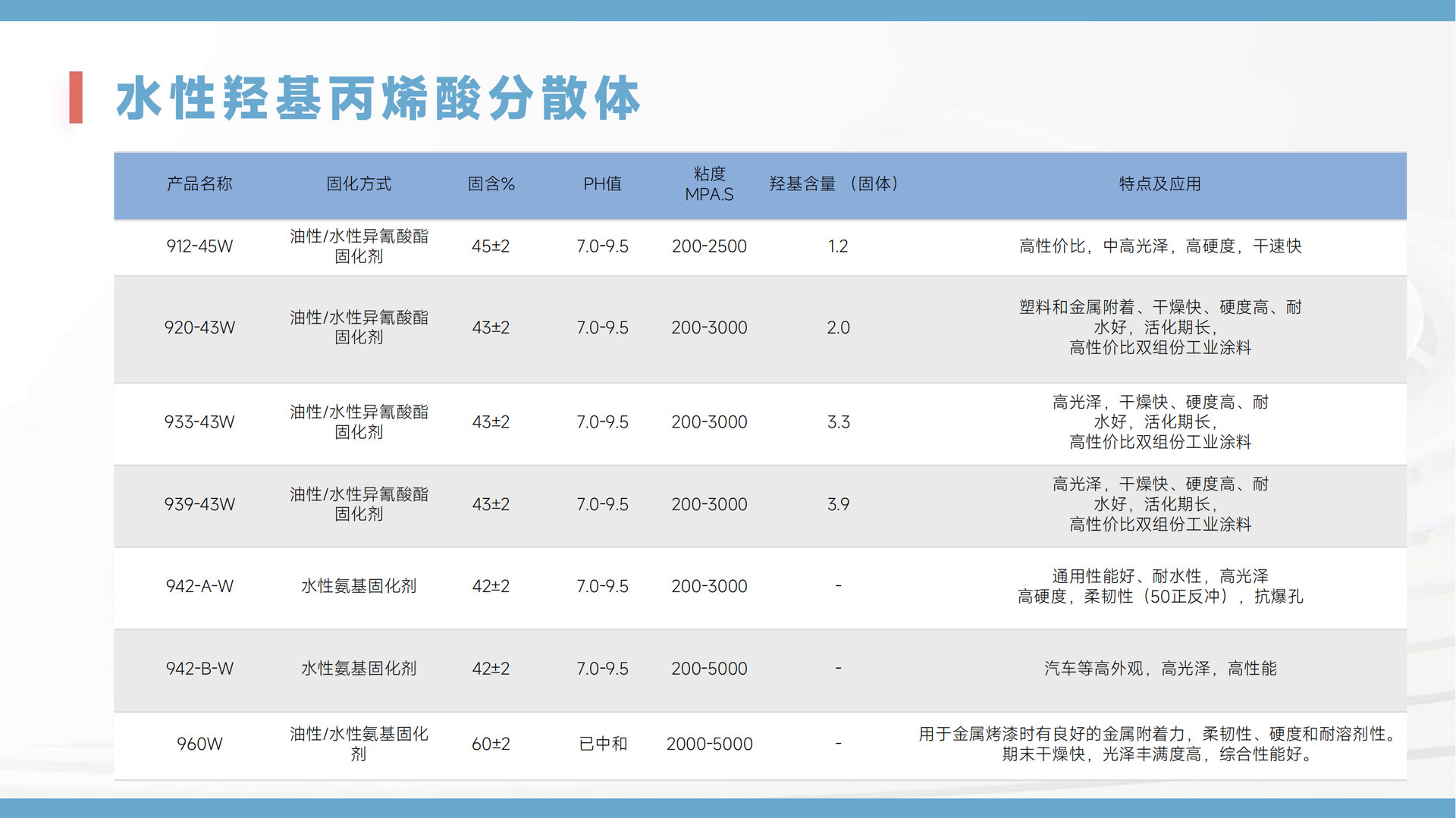Select the 939-43W product name cell

point(199,504)
